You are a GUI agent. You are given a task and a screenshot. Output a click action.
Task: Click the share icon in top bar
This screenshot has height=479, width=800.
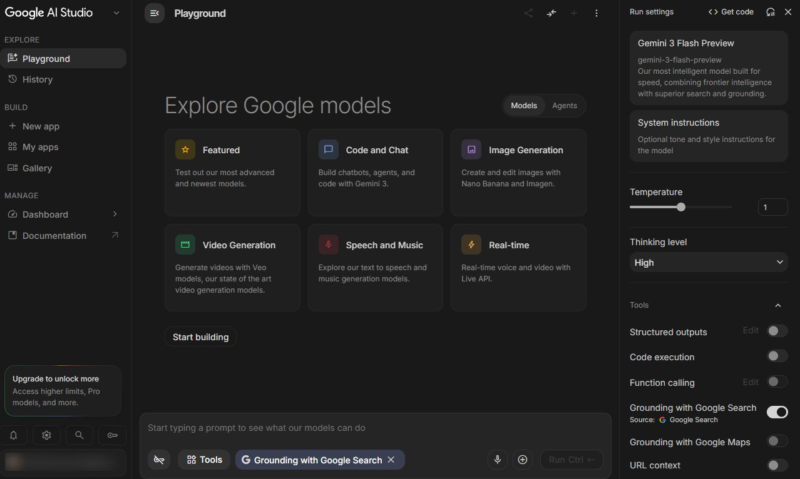[529, 13]
